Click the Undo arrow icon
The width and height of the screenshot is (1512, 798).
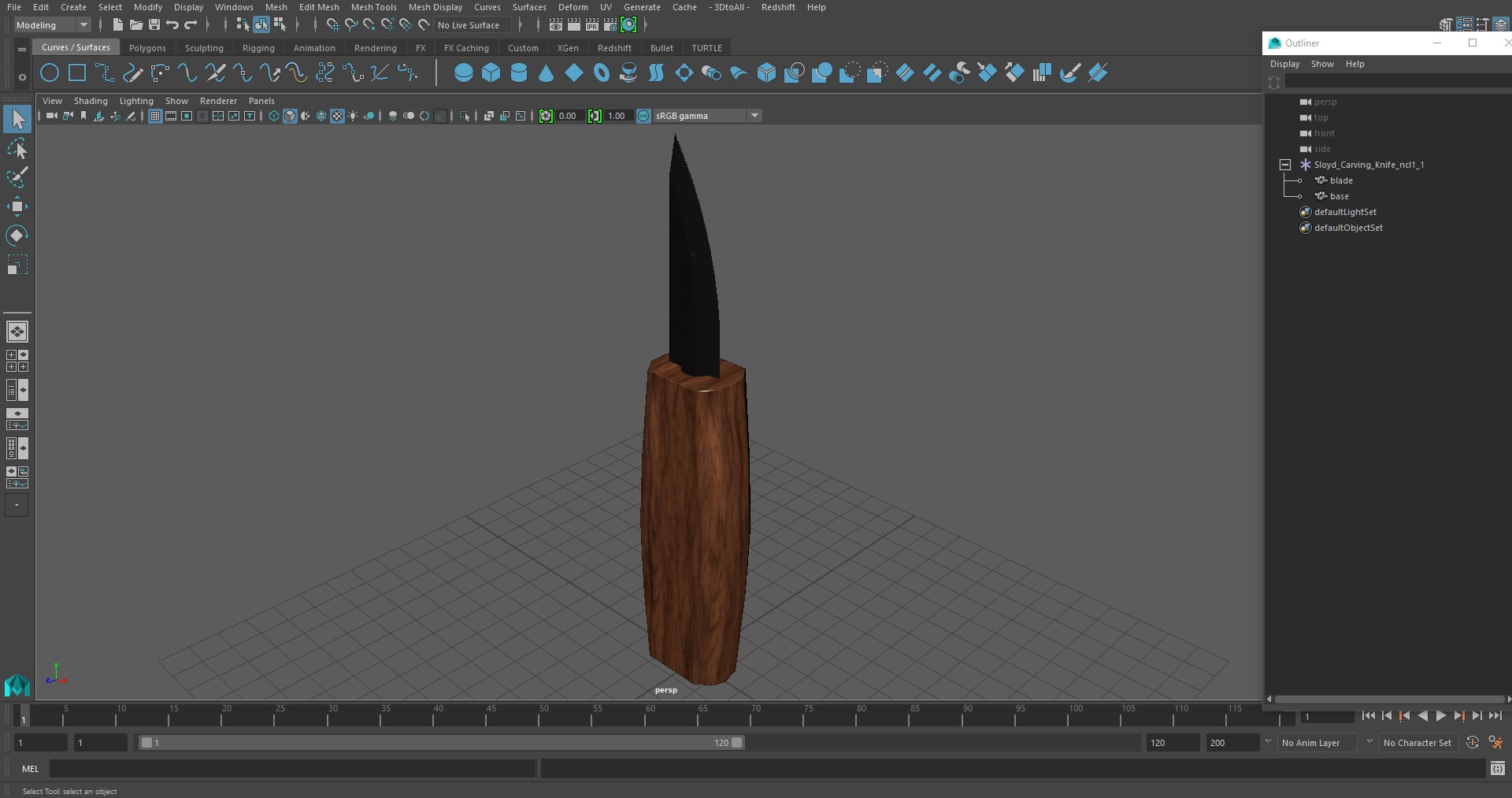tap(172, 25)
